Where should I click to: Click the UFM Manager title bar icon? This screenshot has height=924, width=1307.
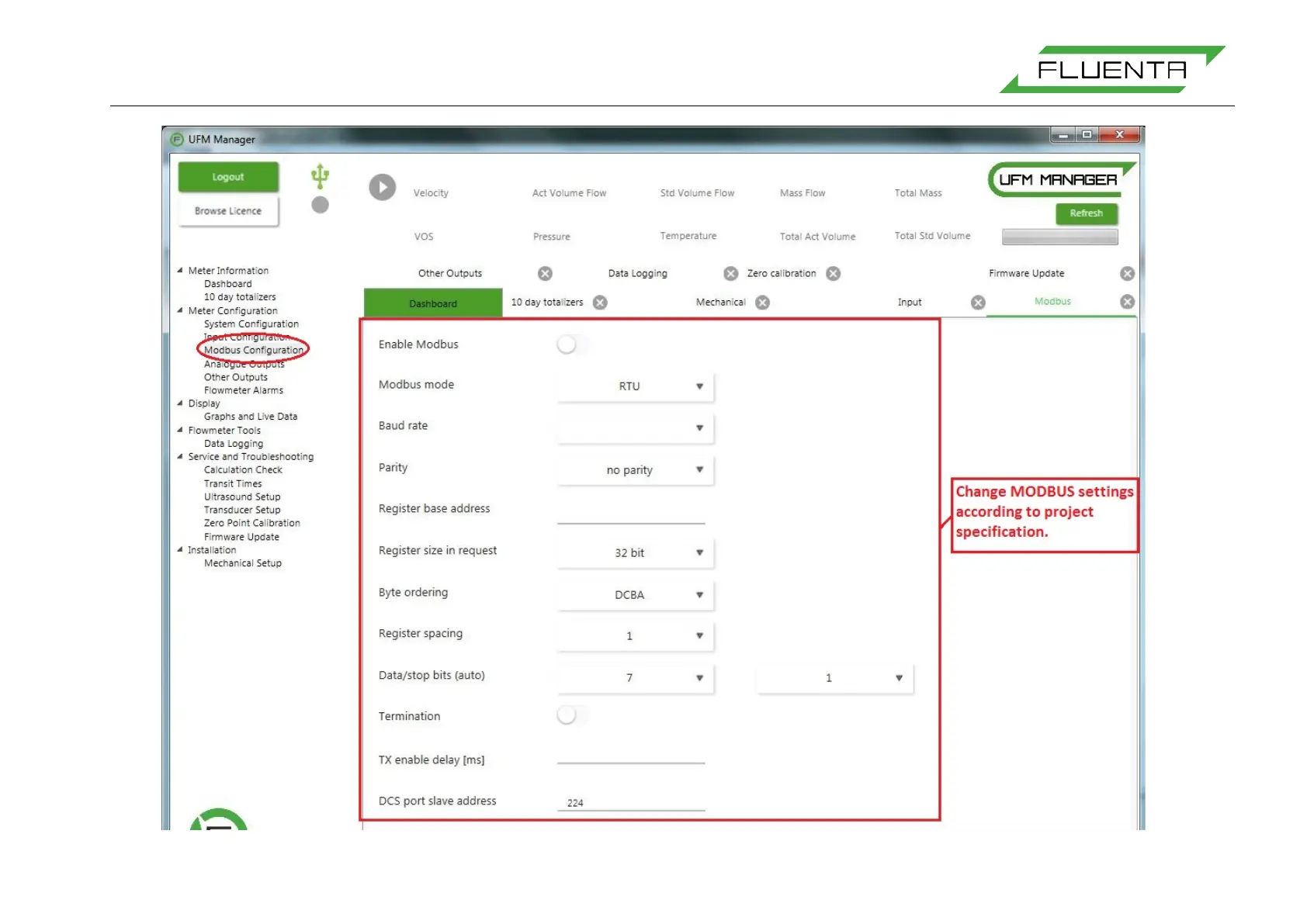pos(177,140)
